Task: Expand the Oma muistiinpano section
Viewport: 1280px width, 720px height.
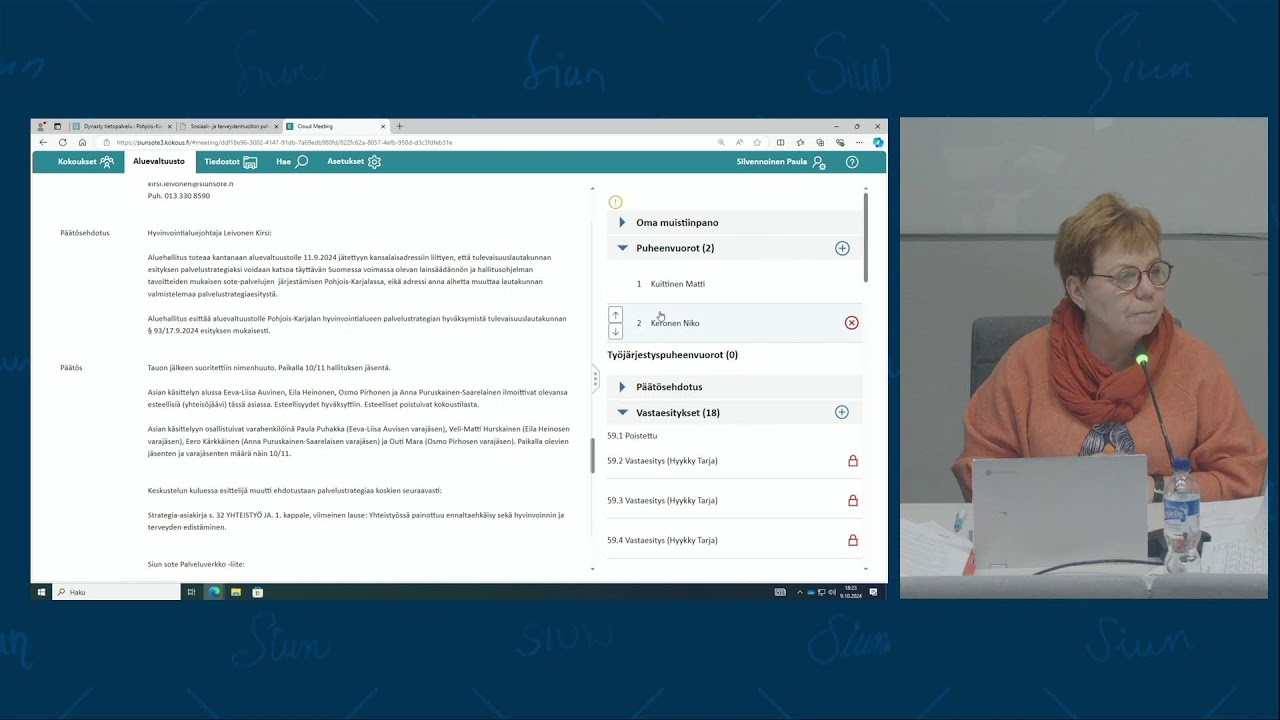Action: pyautogui.click(x=622, y=222)
